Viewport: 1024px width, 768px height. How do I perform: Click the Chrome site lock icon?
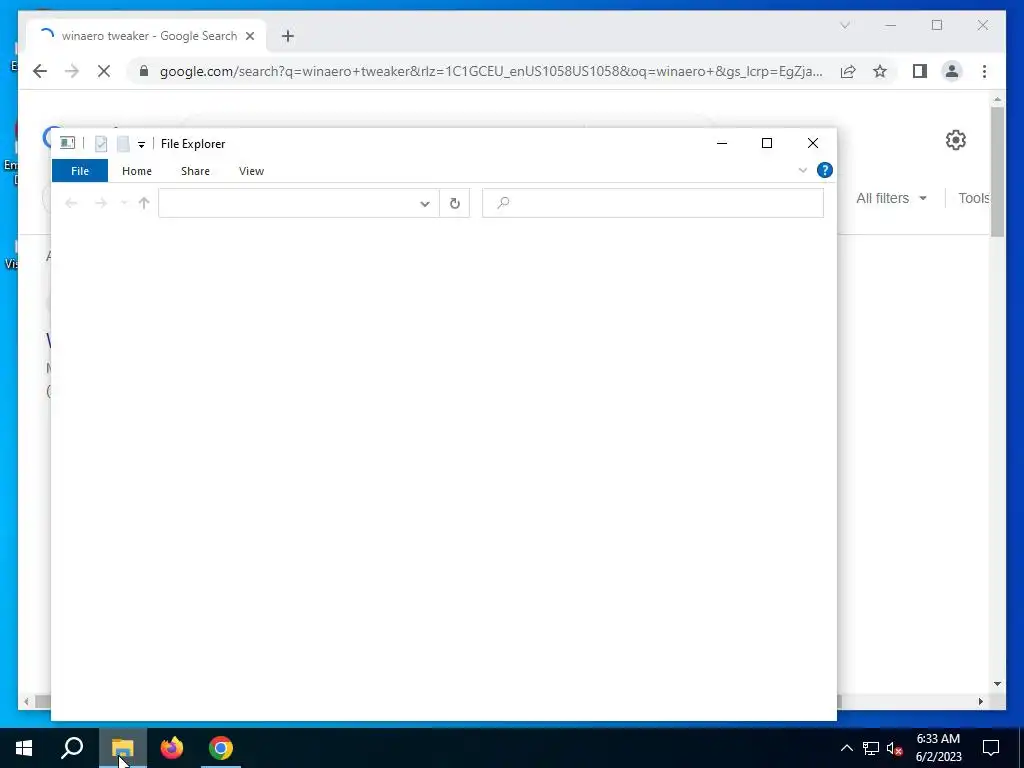144,71
